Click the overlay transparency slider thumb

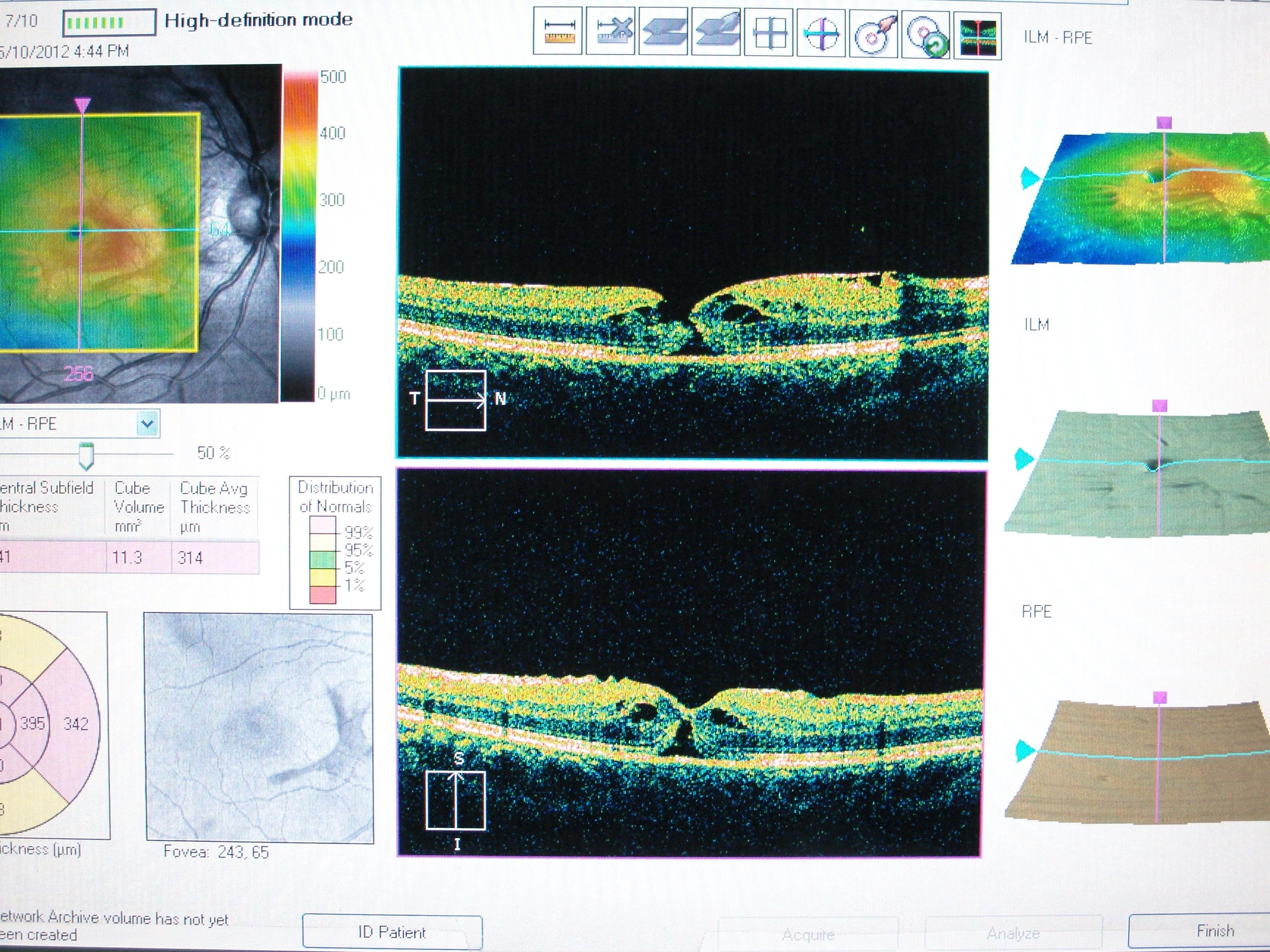(x=86, y=455)
